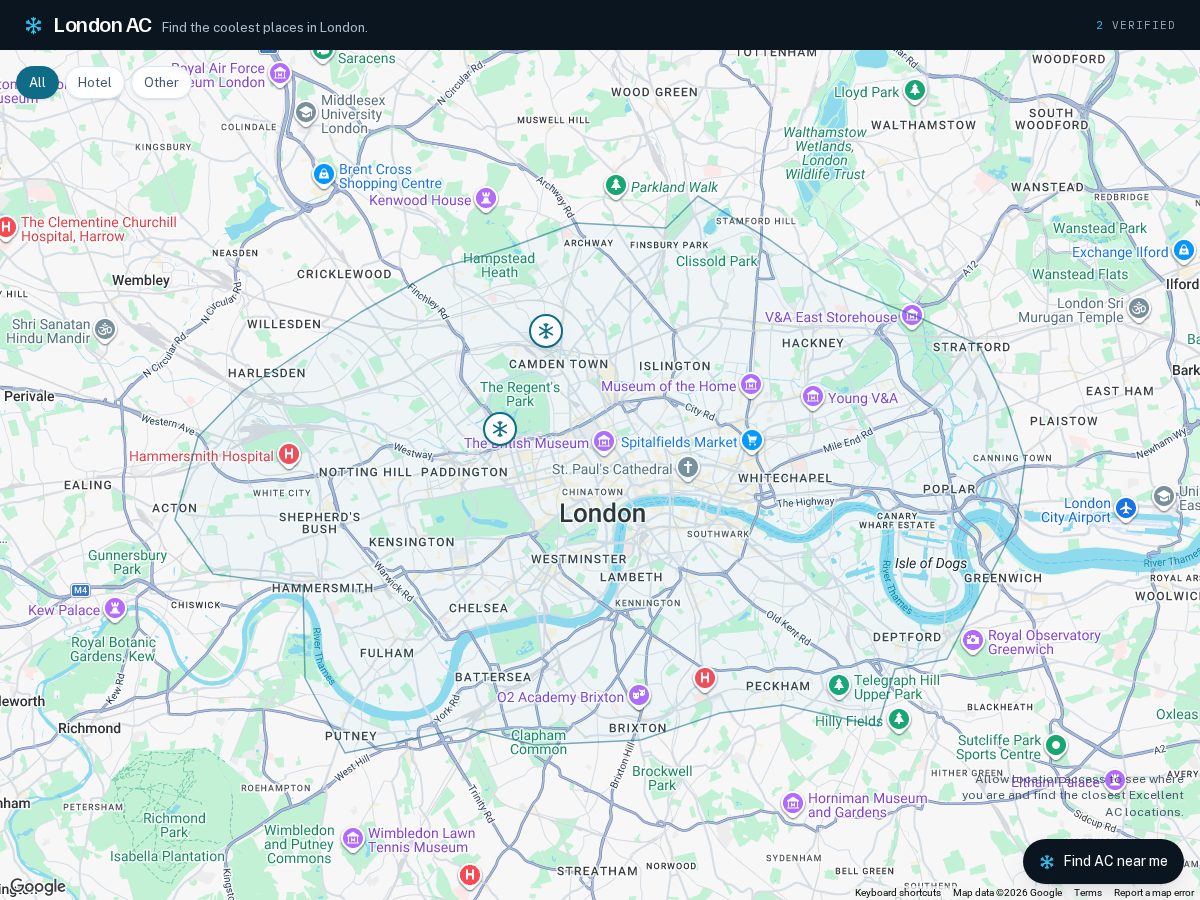Image resolution: width=1200 pixels, height=900 pixels.
Task: Click the hospital marker near Peckham
Action: coord(705,679)
